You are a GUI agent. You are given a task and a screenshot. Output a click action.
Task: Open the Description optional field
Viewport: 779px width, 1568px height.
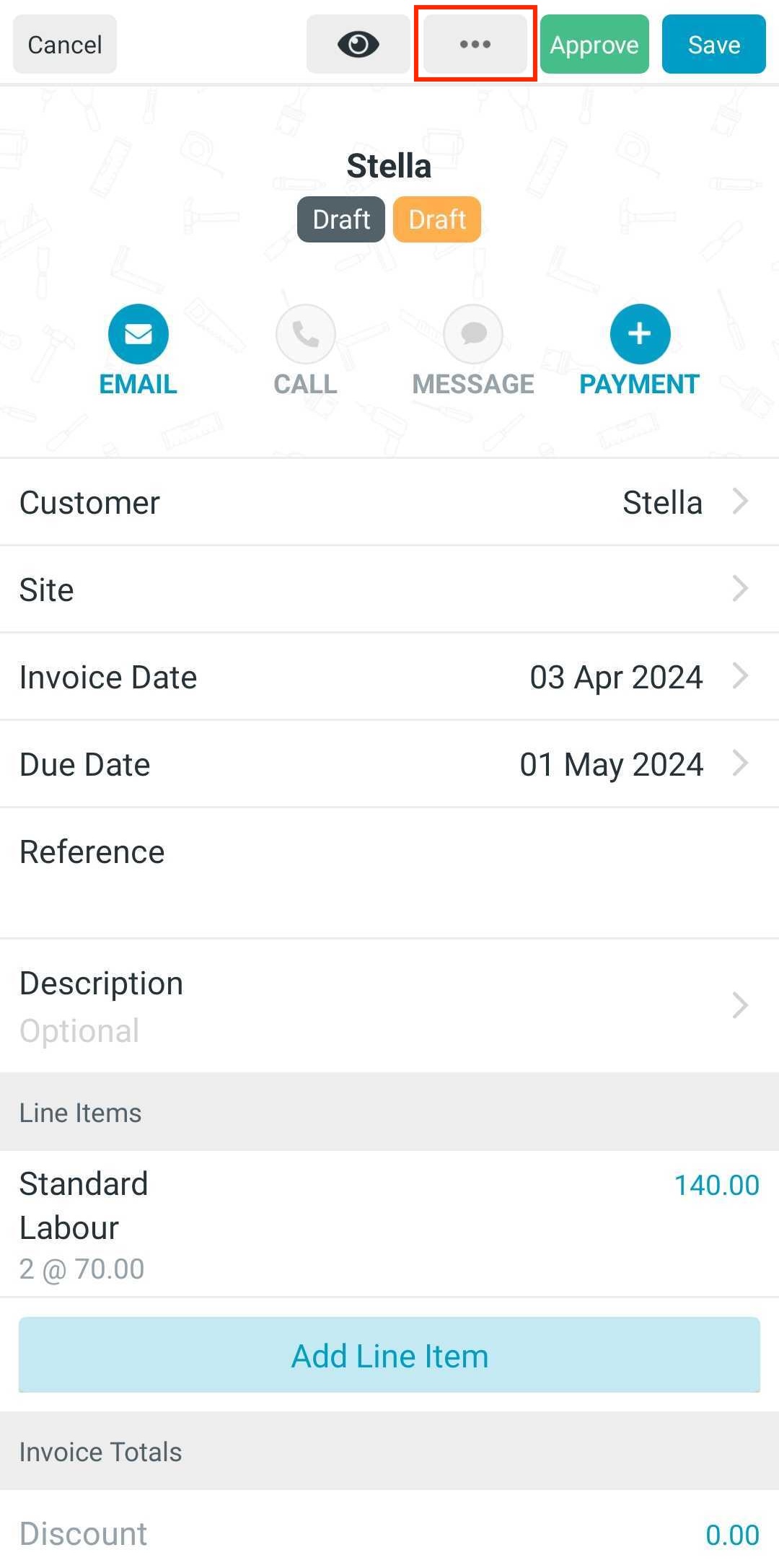pyautogui.click(x=389, y=1006)
